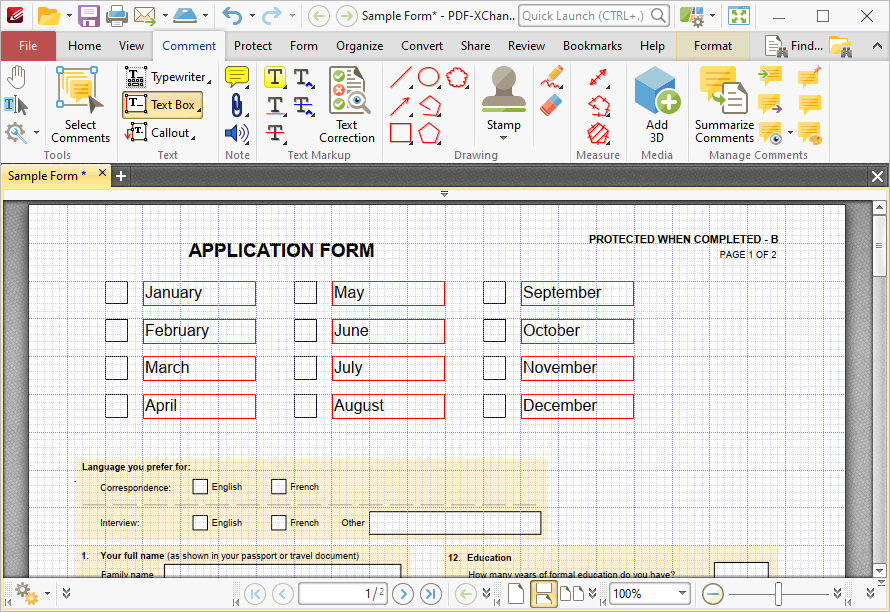Open the Undo history dropdown
Viewport: 890px width, 612px height.
point(252,16)
